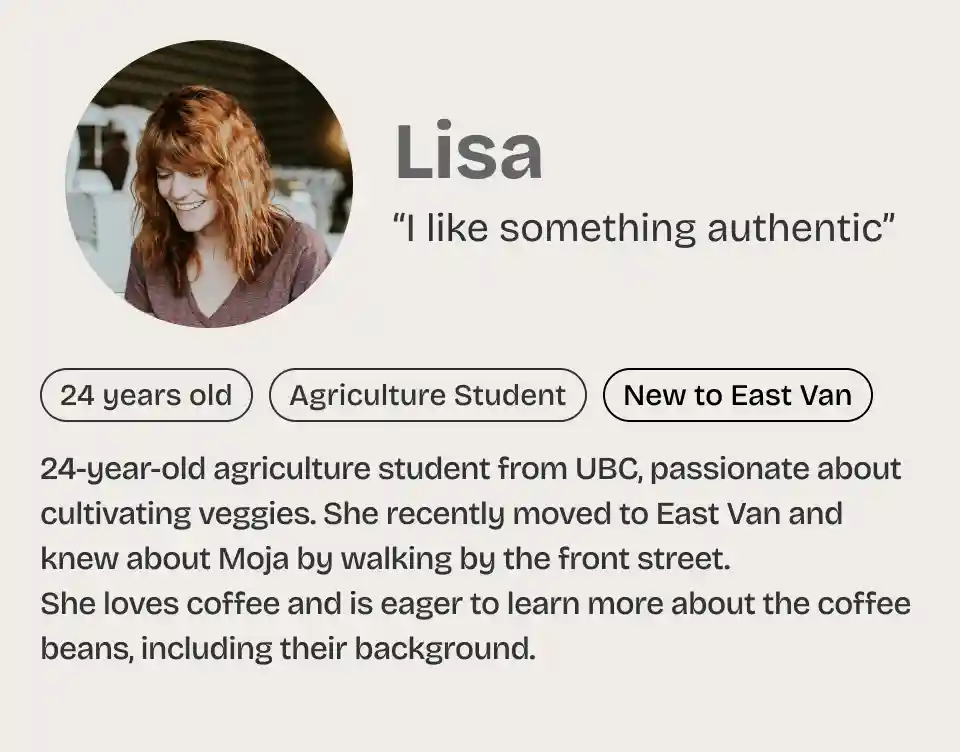Click the "Agriculture Student" tag pill
The height and width of the screenshot is (752, 960).
[427, 395]
